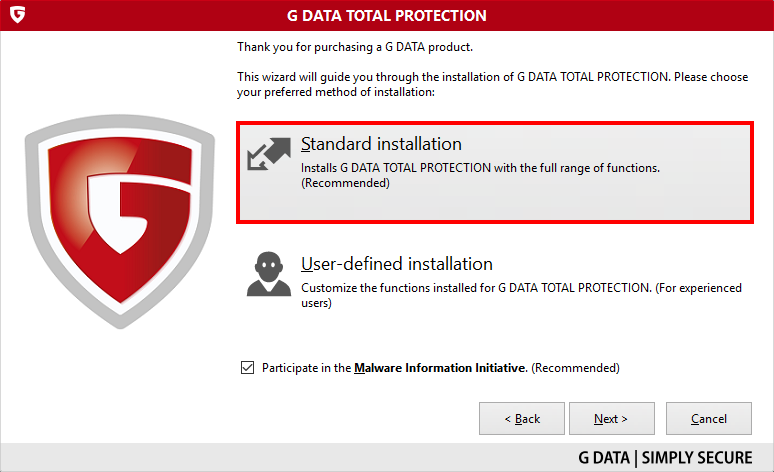Open the Malware Information Initiative link
774x472 pixels.
click(440, 368)
